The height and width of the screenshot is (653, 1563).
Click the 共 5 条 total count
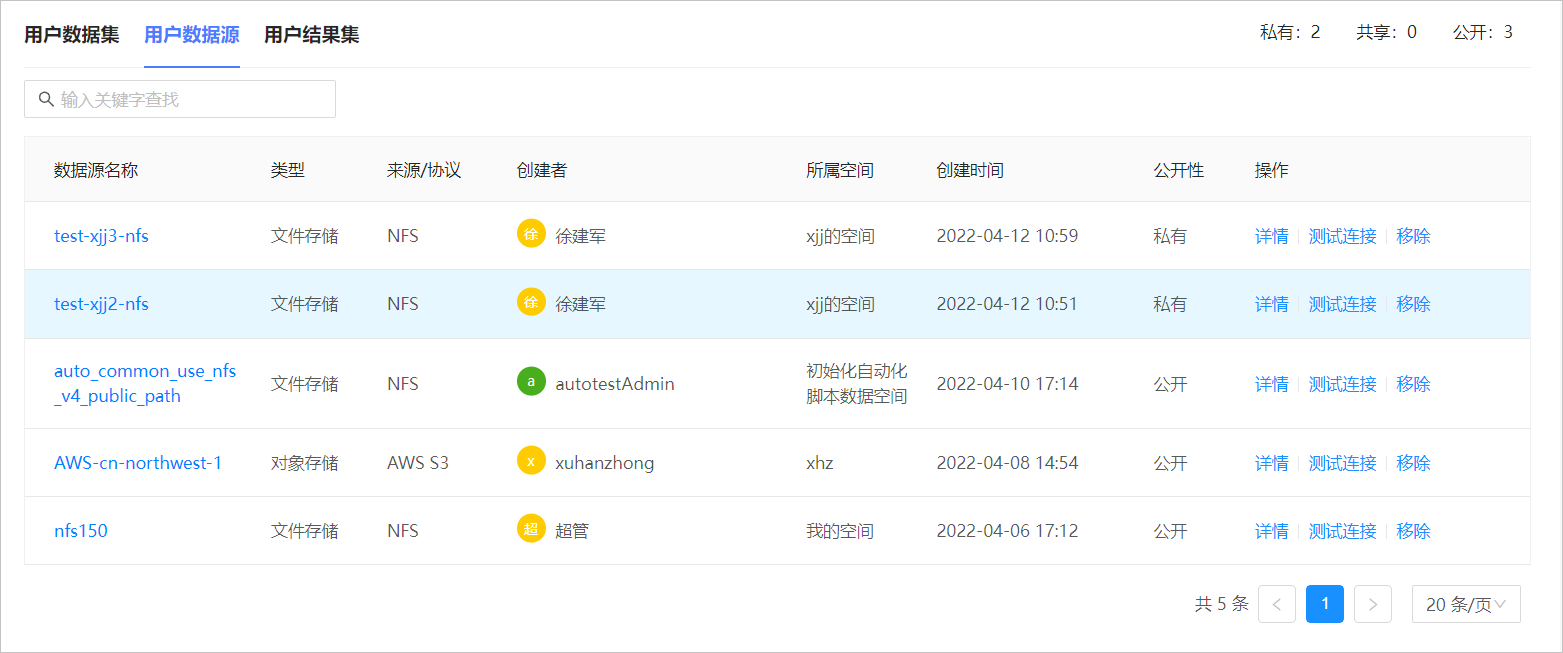coord(1222,604)
